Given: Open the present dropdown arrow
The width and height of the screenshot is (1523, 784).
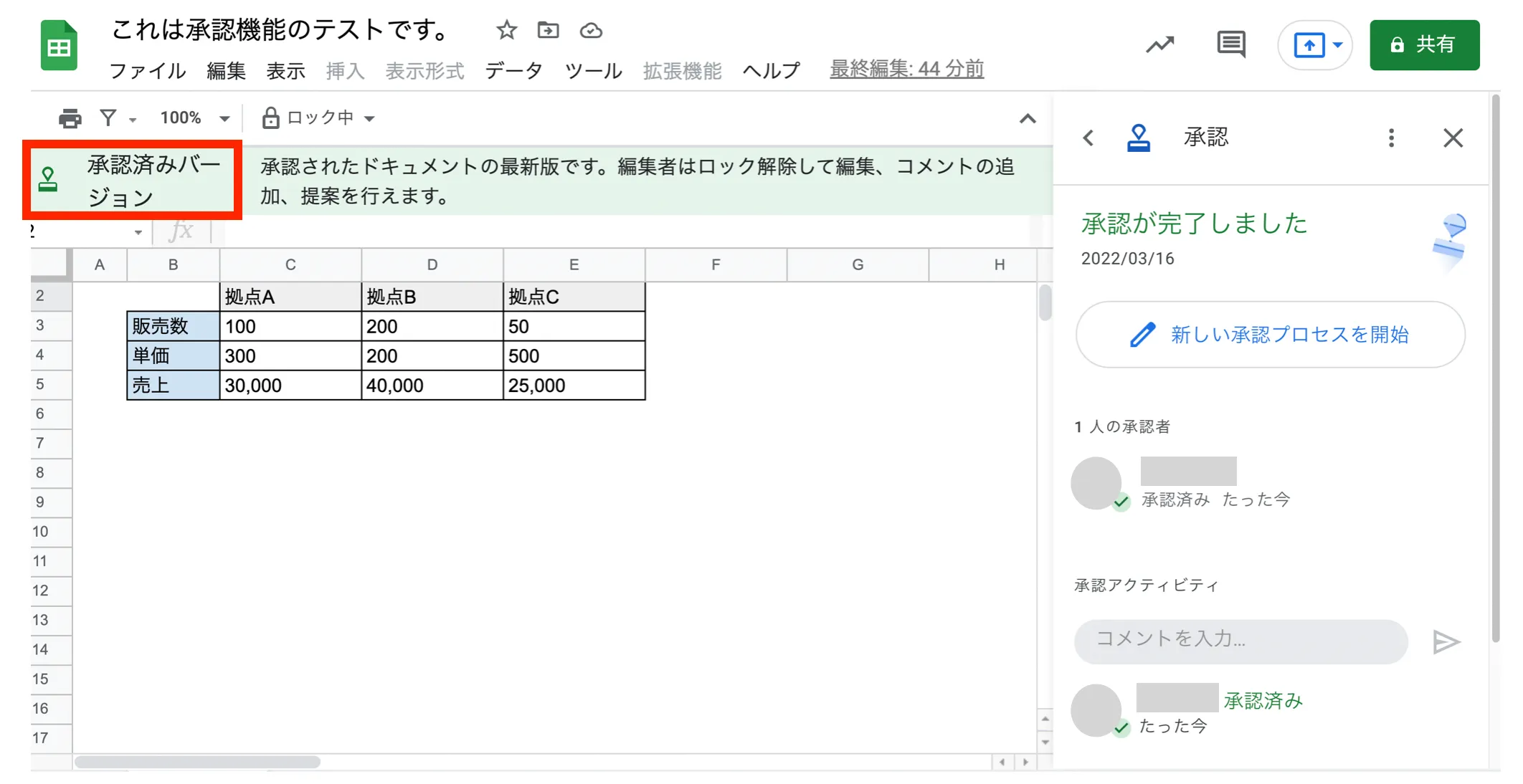Looking at the screenshot, I should click(x=1337, y=44).
